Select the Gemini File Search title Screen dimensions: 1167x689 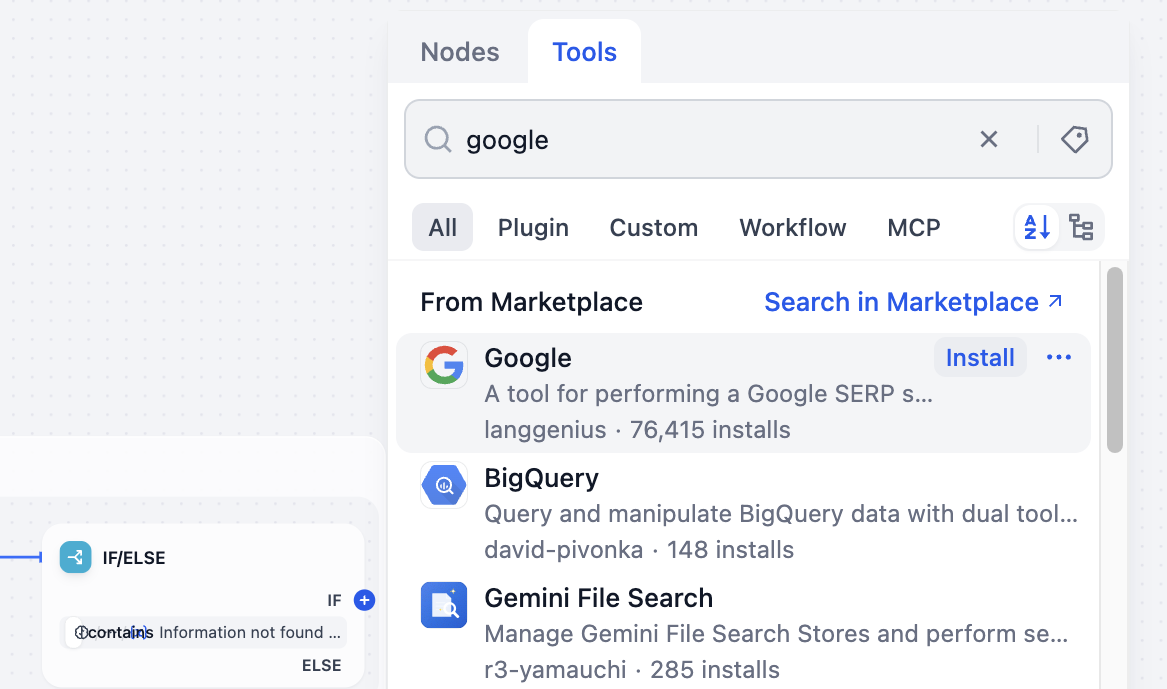pos(598,597)
